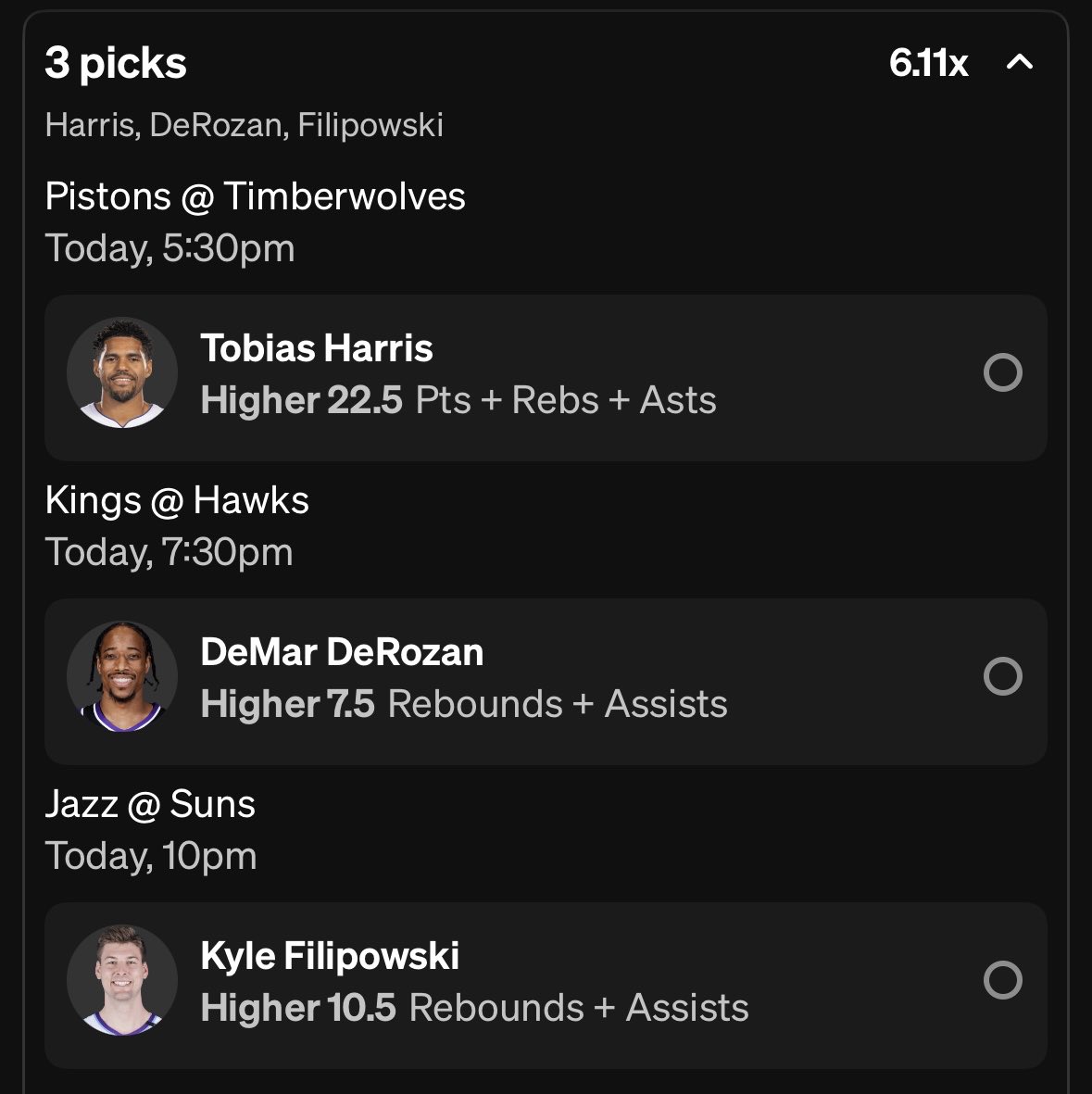Click Higher 7.5 Rebounds + Assists line
The image size is (1092, 1094).
pos(464,704)
